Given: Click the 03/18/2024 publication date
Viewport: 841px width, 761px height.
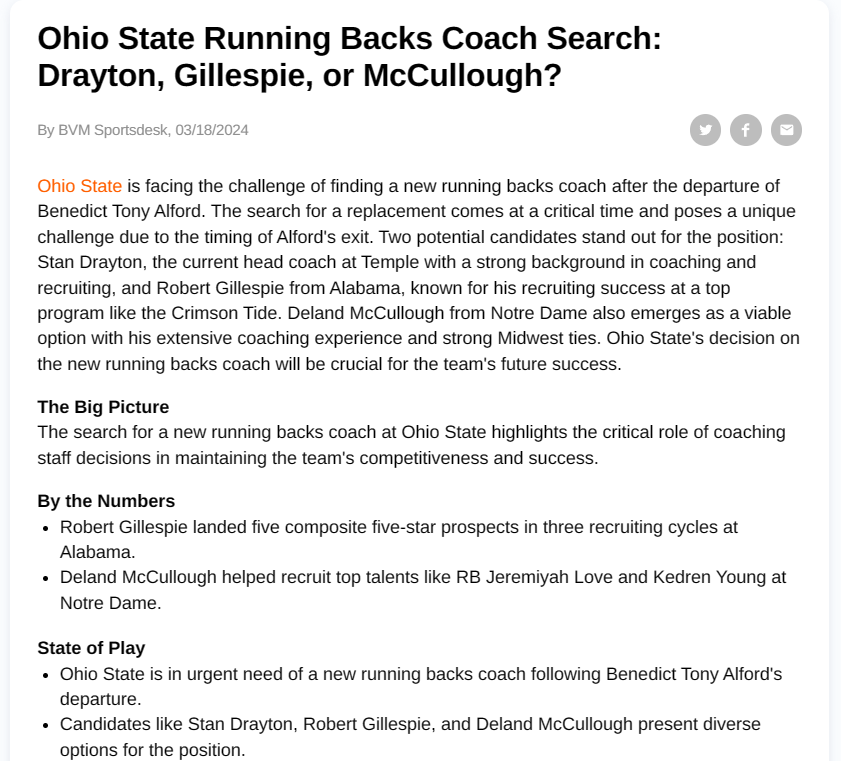Looking at the screenshot, I should click(212, 130).
